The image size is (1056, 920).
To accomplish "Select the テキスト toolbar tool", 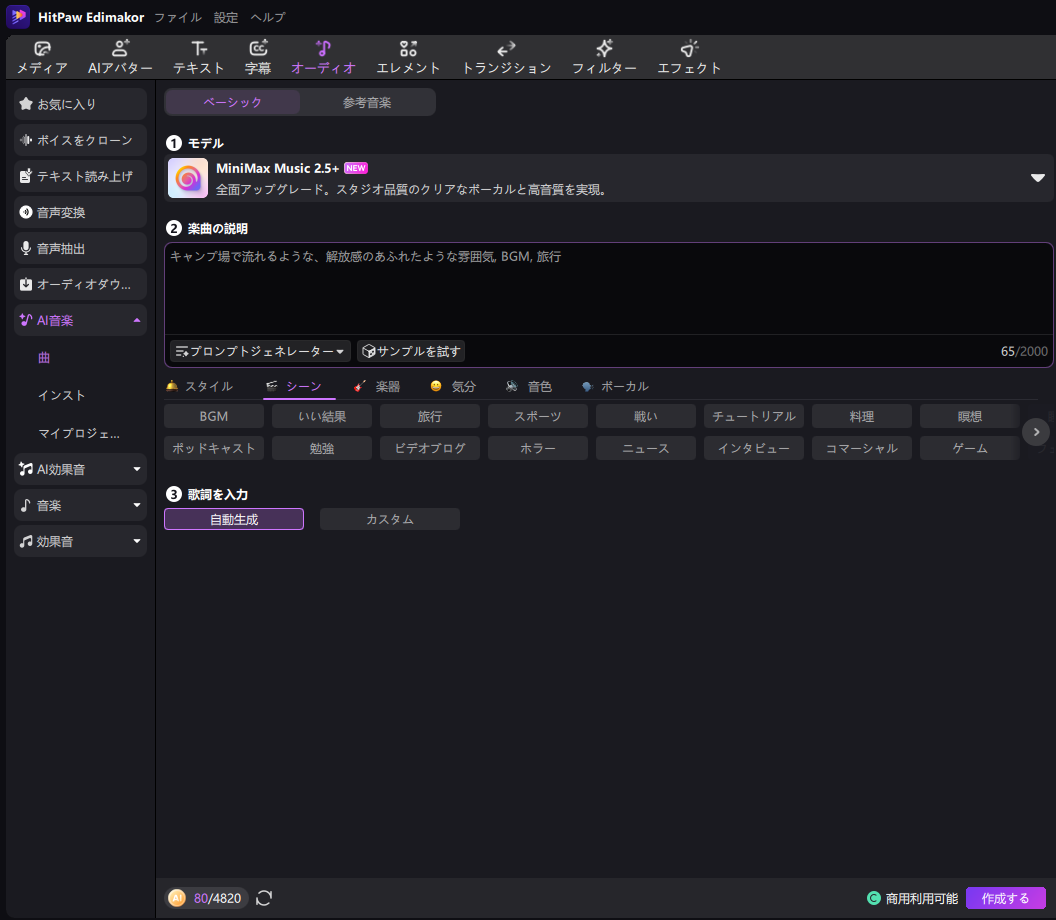I will 199,57.
